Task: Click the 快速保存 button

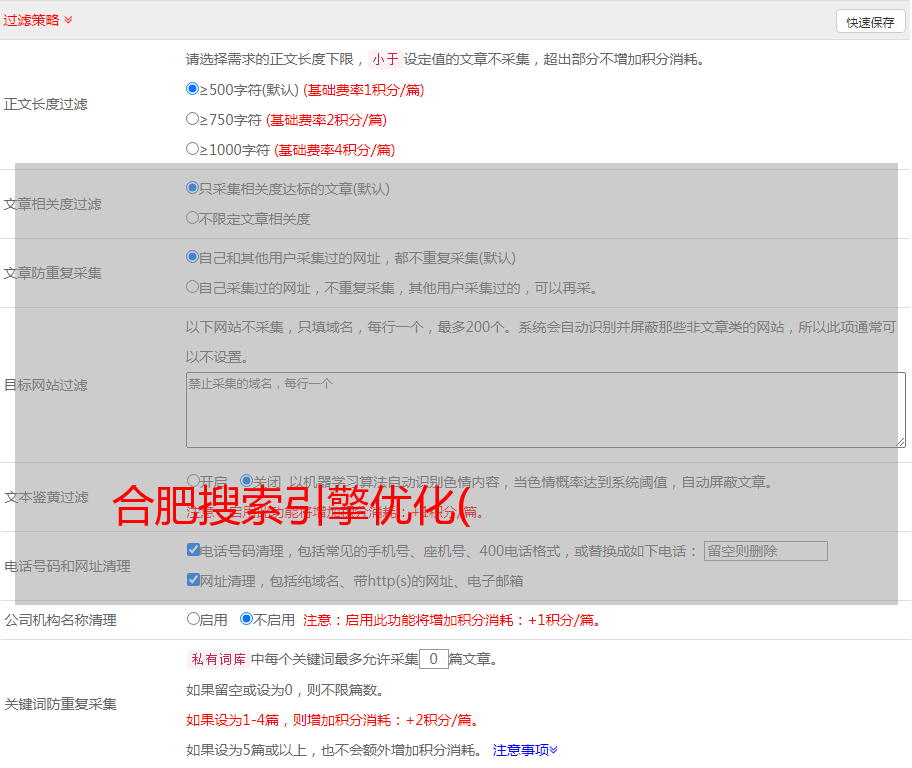Action: point(870,22)
